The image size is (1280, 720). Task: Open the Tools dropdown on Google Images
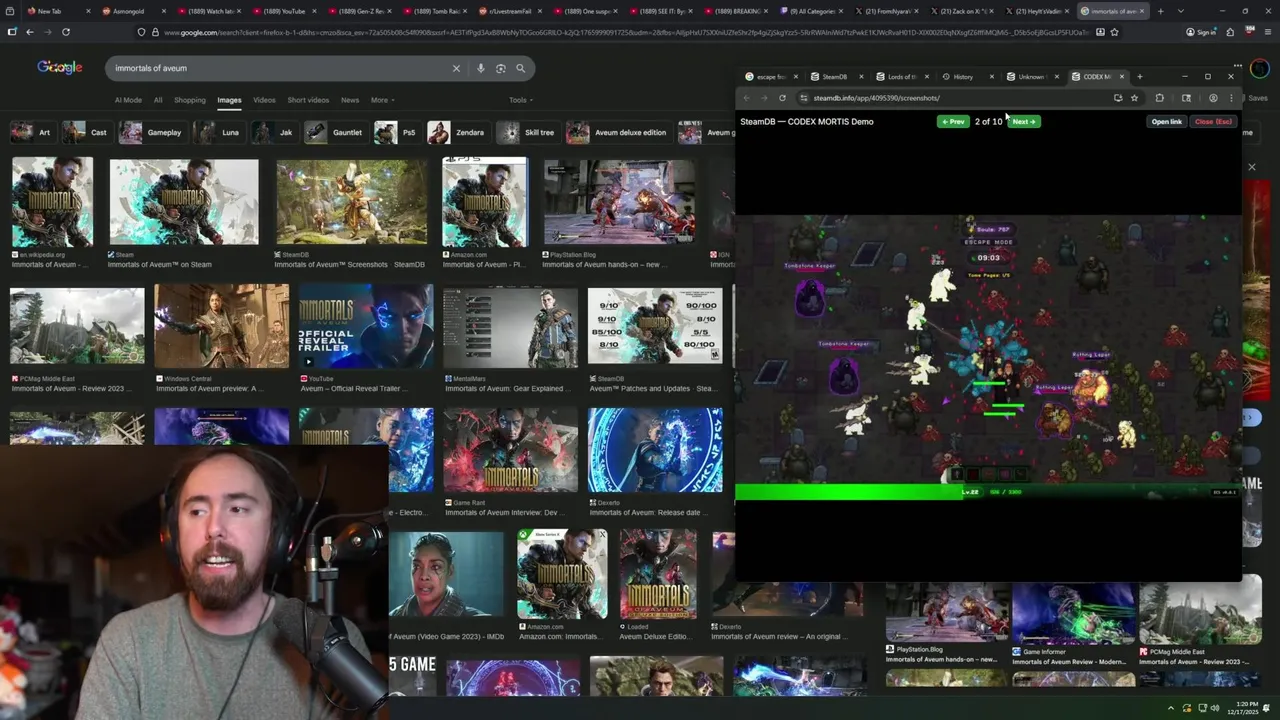[520, 100]
